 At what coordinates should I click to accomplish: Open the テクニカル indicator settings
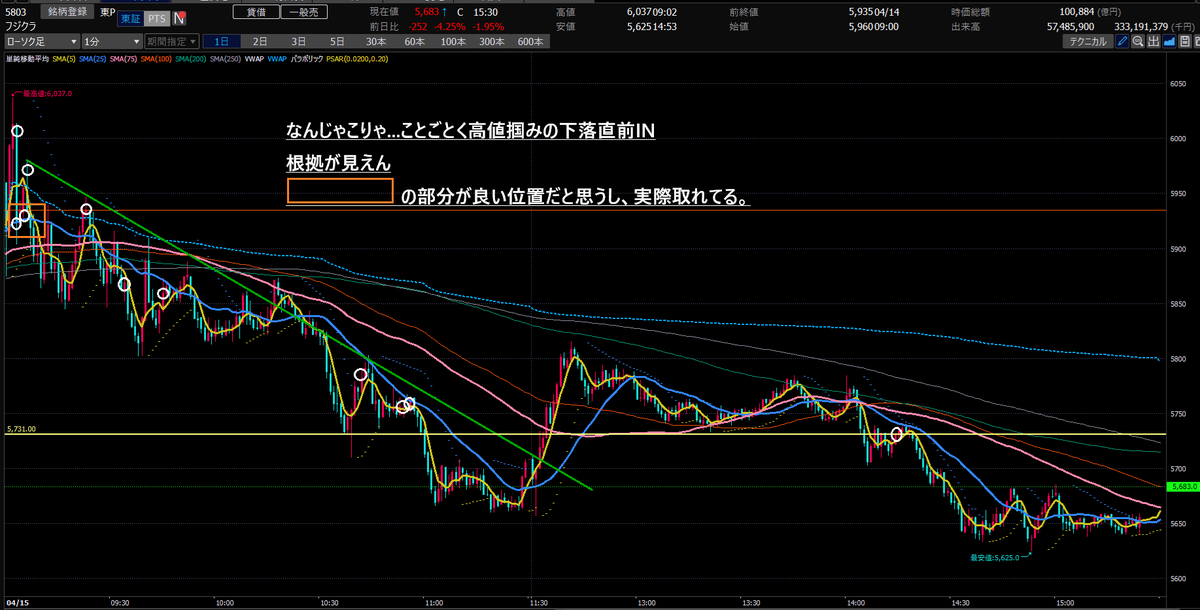pos(1090,42)
